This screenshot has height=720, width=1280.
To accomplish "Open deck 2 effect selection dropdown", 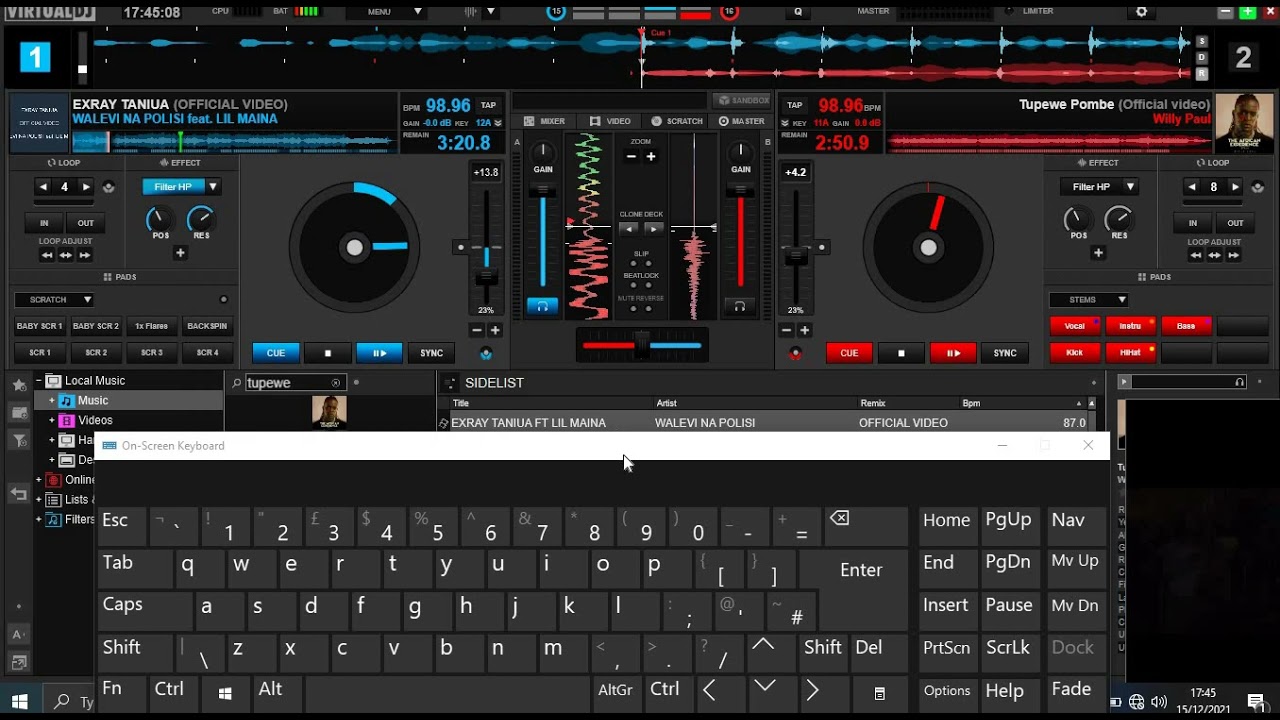I will pos(1130,187).
